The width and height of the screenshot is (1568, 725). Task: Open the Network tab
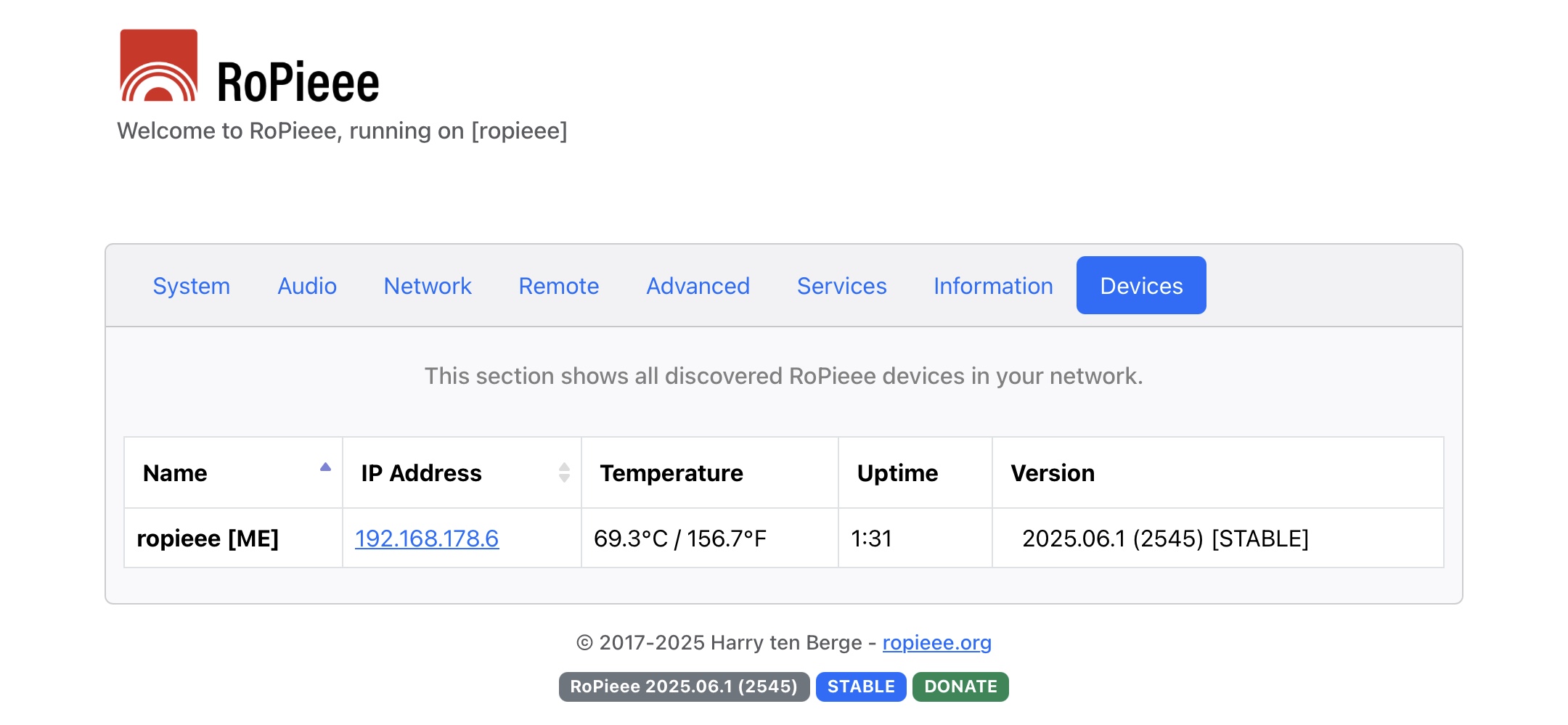[428, 286]
